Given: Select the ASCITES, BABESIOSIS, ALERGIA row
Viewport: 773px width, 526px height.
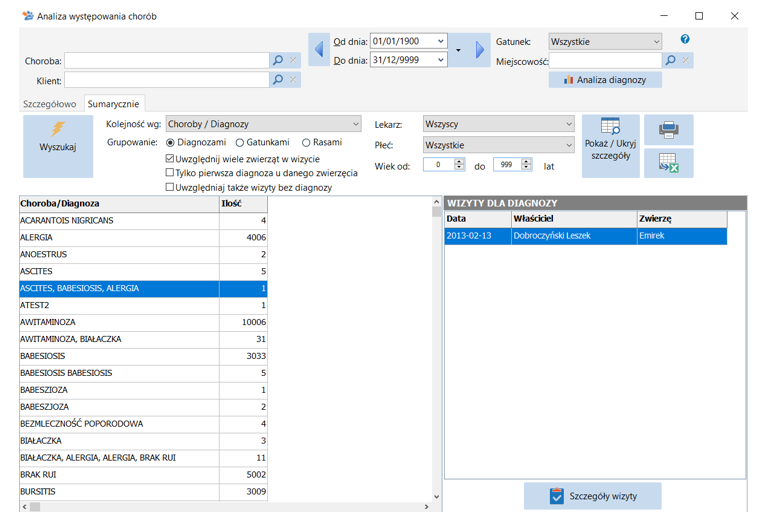Looking at the screenshot, I should pos(143,288).
